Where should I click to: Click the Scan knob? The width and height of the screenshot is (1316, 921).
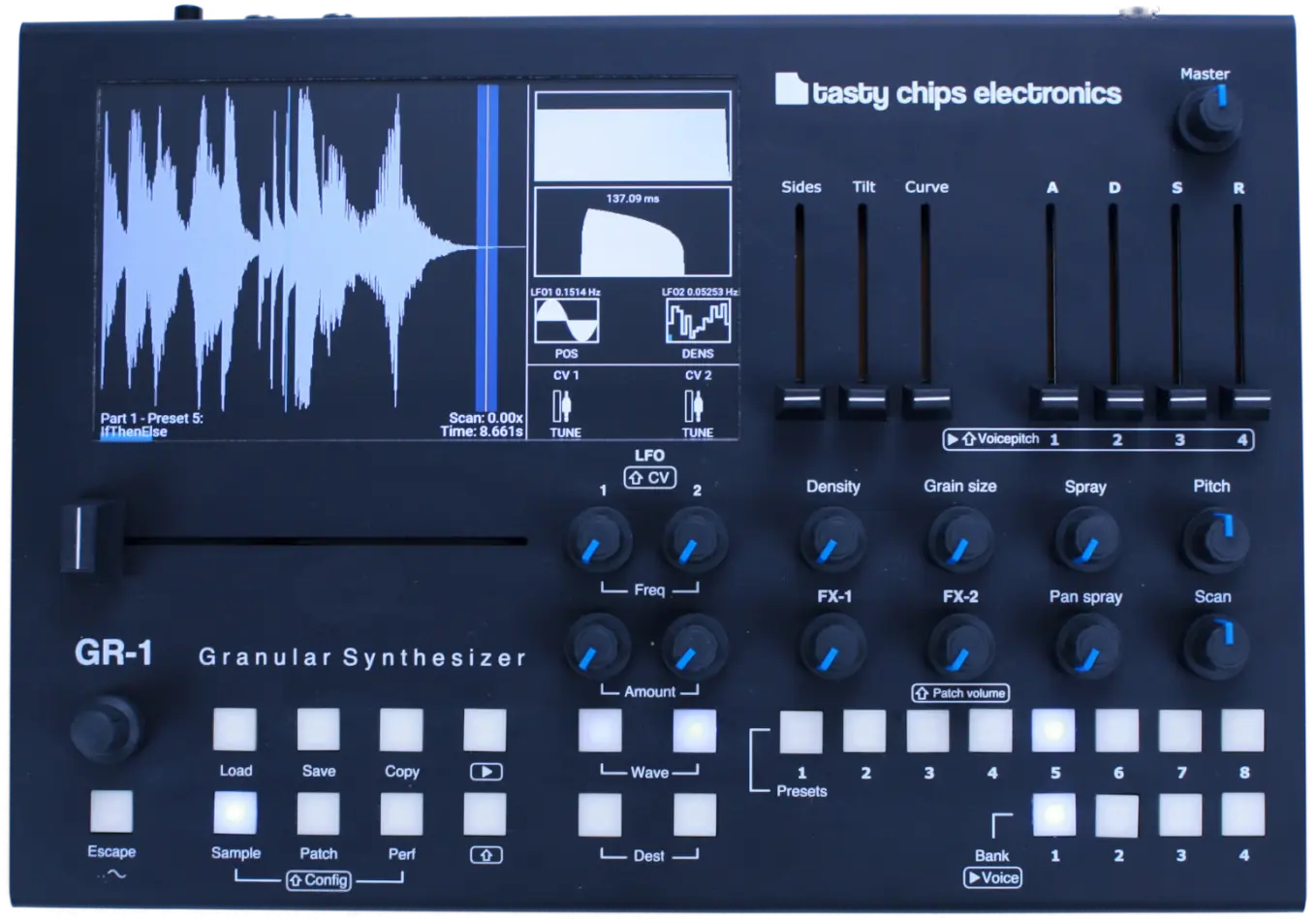coord(1215,647)
